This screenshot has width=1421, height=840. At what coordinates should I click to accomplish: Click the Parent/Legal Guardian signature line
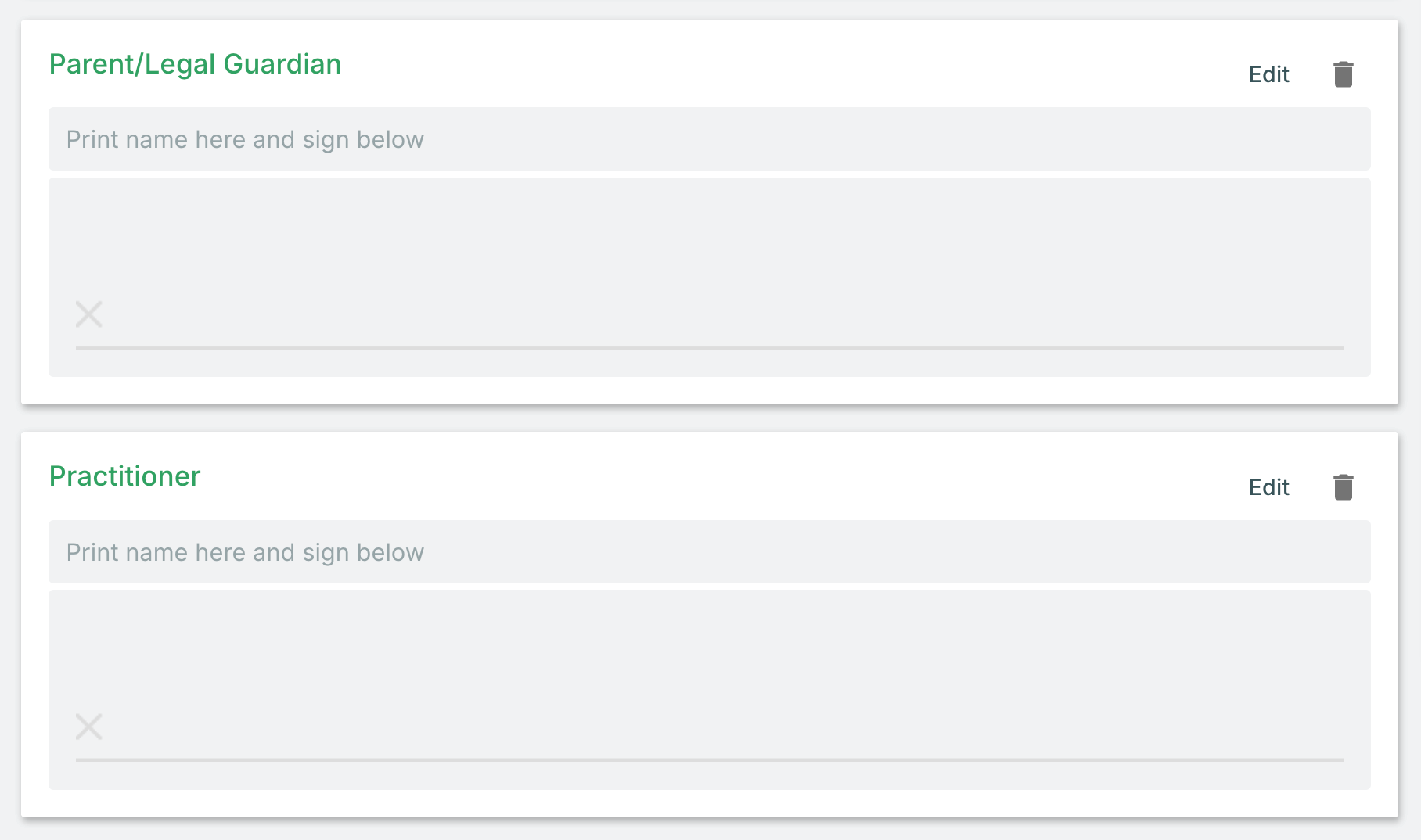click(709, 347)
